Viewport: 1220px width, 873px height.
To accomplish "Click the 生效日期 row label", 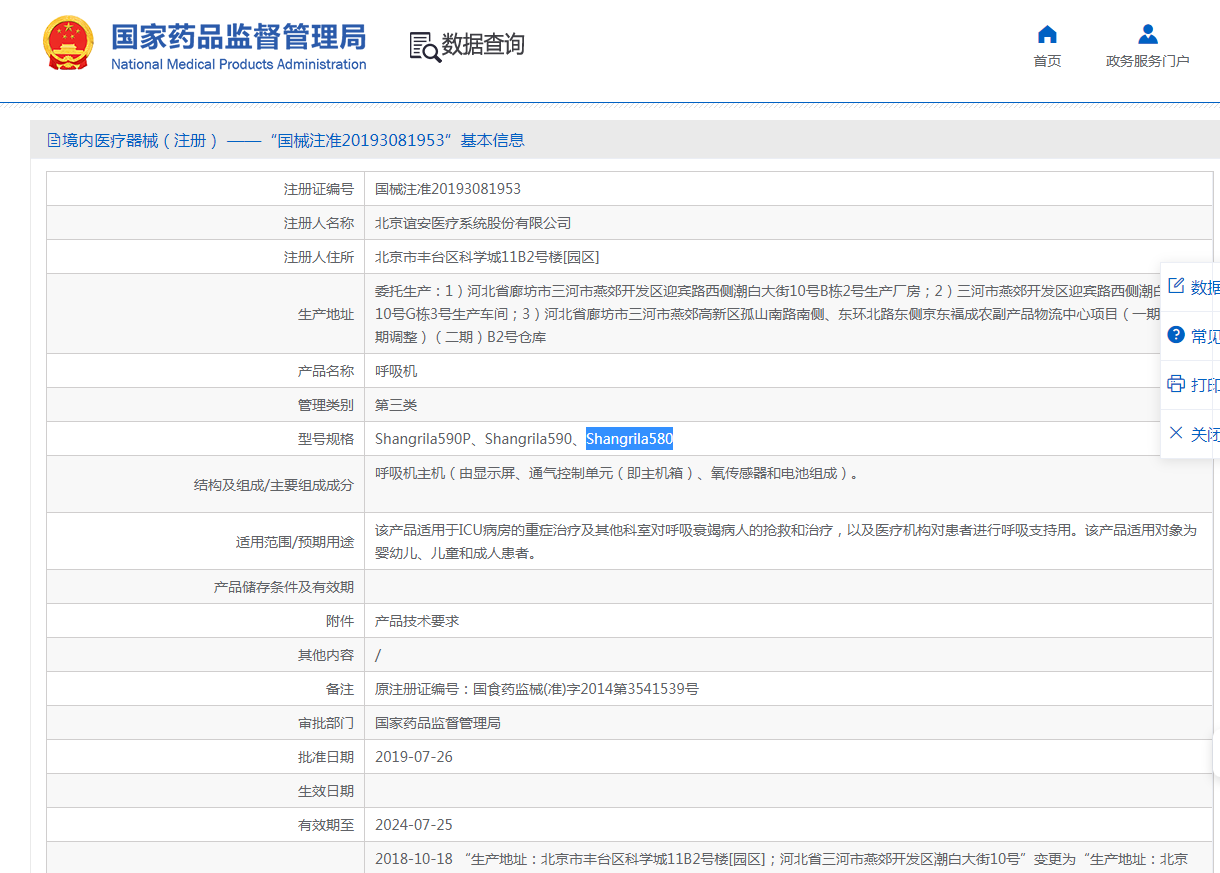I will (x=326, y=791).
